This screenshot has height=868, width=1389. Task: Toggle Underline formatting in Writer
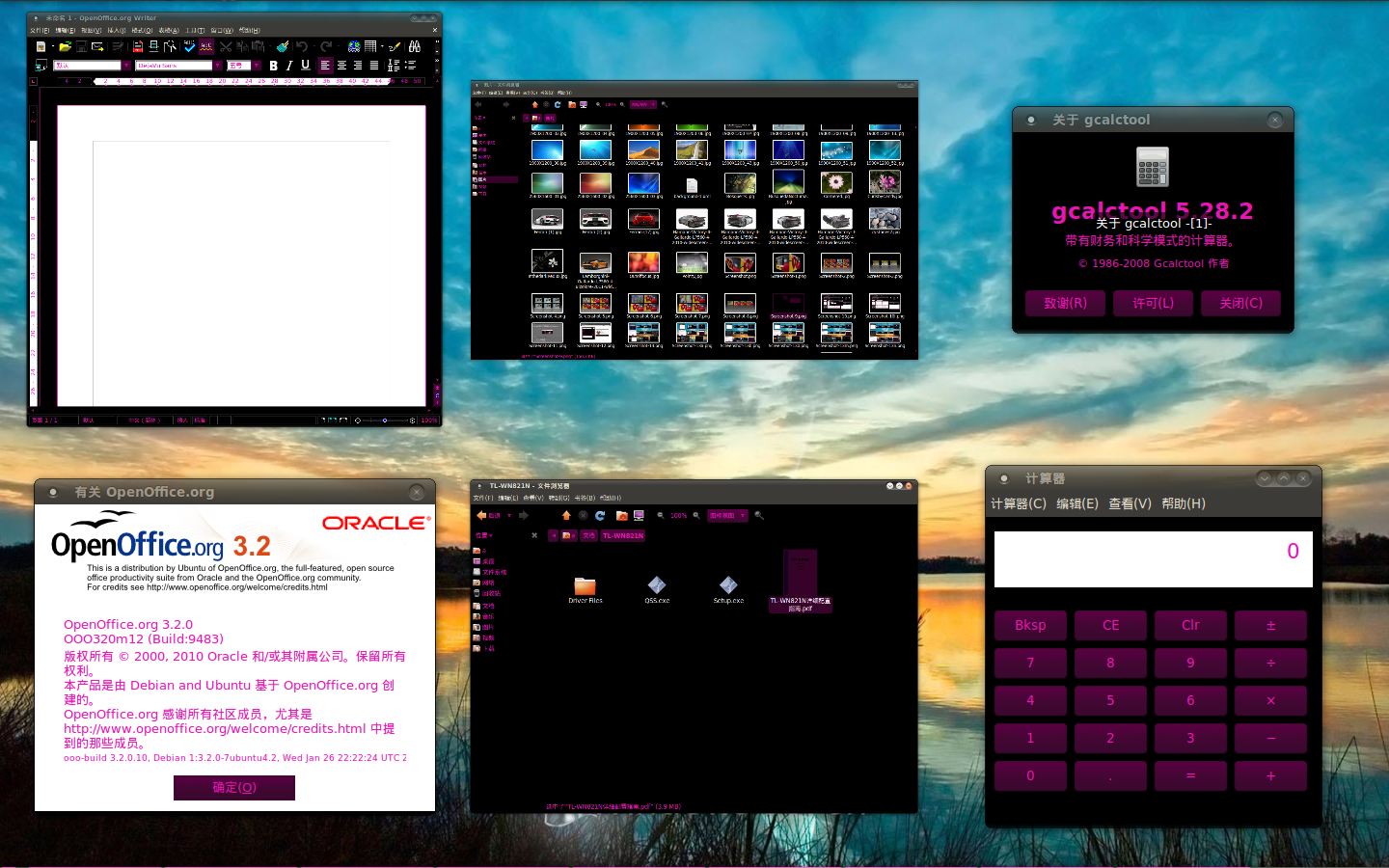(305, 66)
